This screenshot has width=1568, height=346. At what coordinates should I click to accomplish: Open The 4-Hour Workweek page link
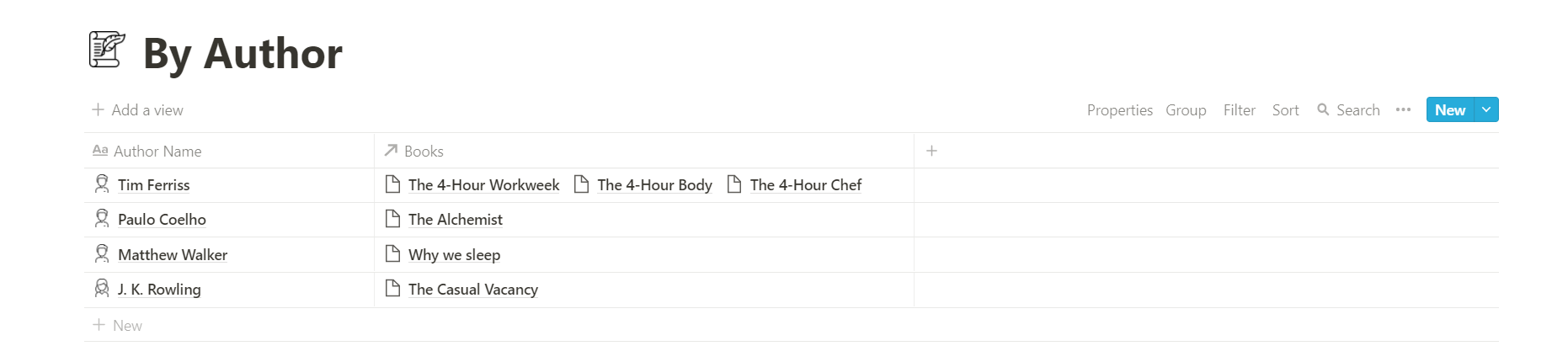(483, 185)
